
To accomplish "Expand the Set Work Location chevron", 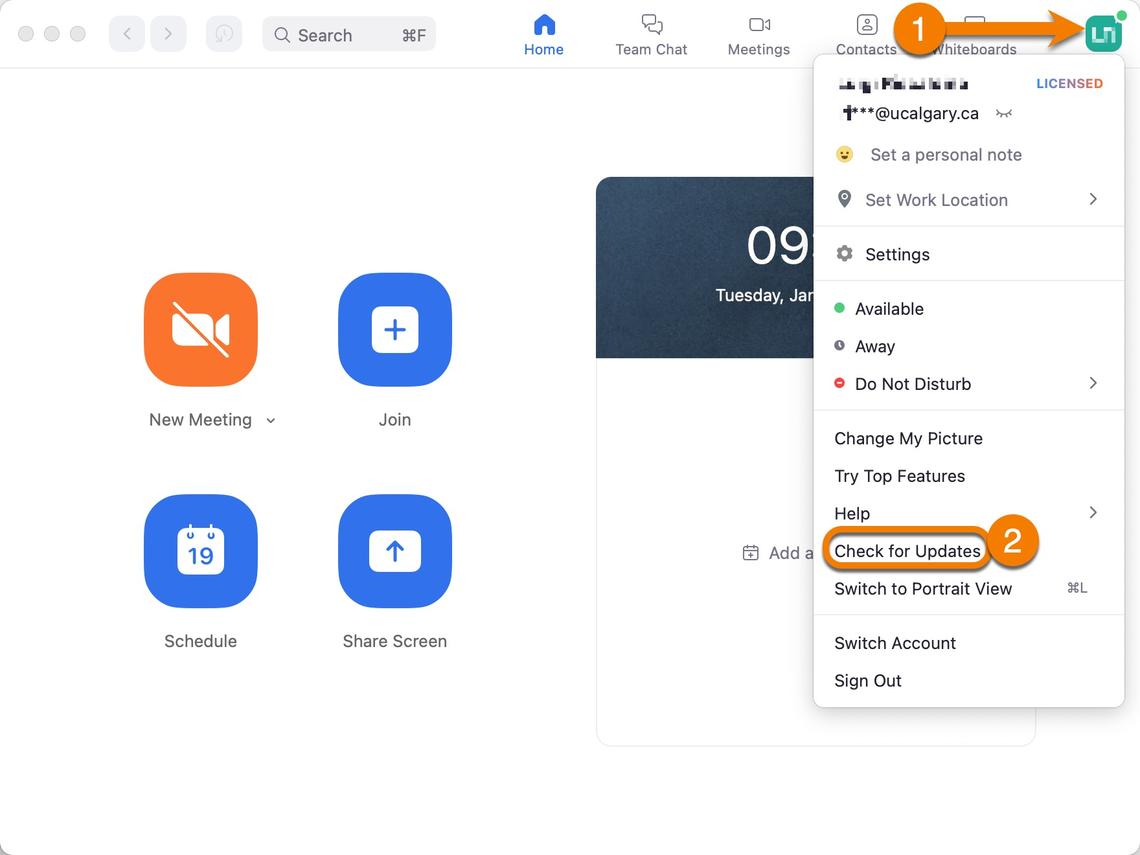I will [x=1093, y=199].
